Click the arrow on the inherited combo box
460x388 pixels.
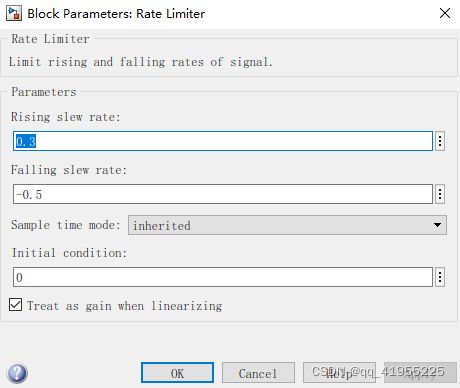tap(437, 225)
